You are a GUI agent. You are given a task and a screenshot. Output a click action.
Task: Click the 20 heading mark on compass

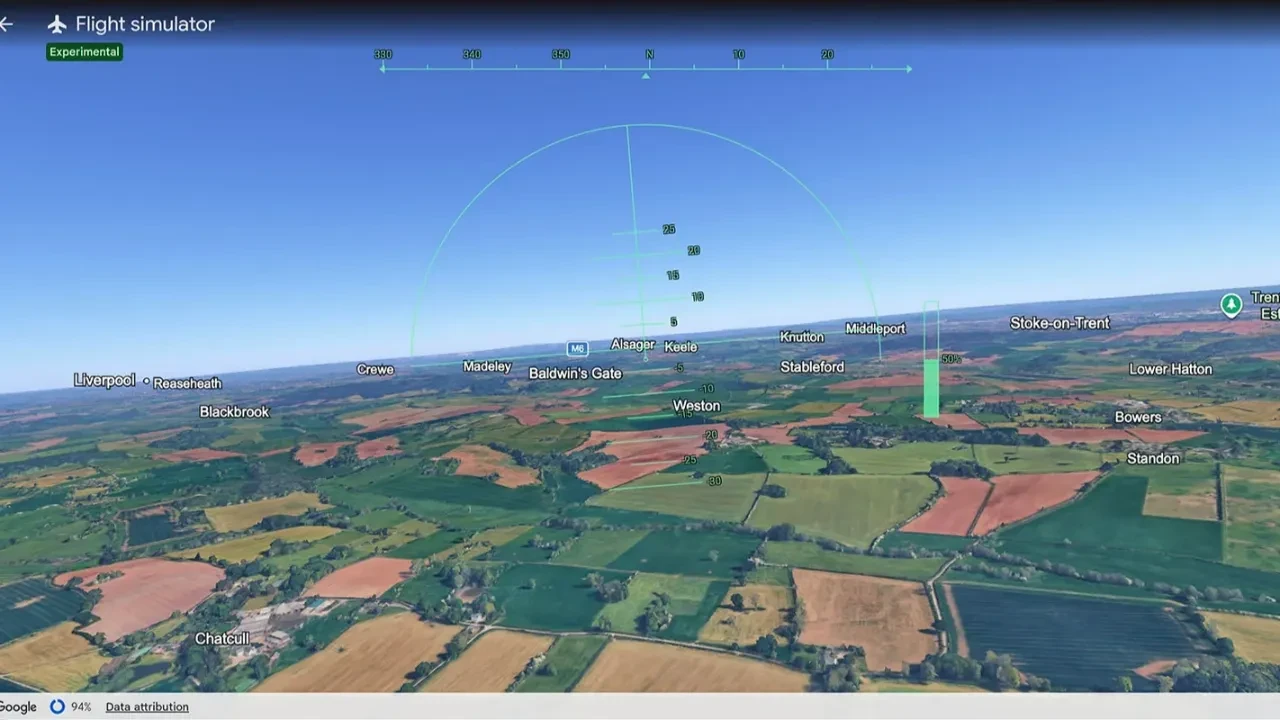tap(827, 55)
